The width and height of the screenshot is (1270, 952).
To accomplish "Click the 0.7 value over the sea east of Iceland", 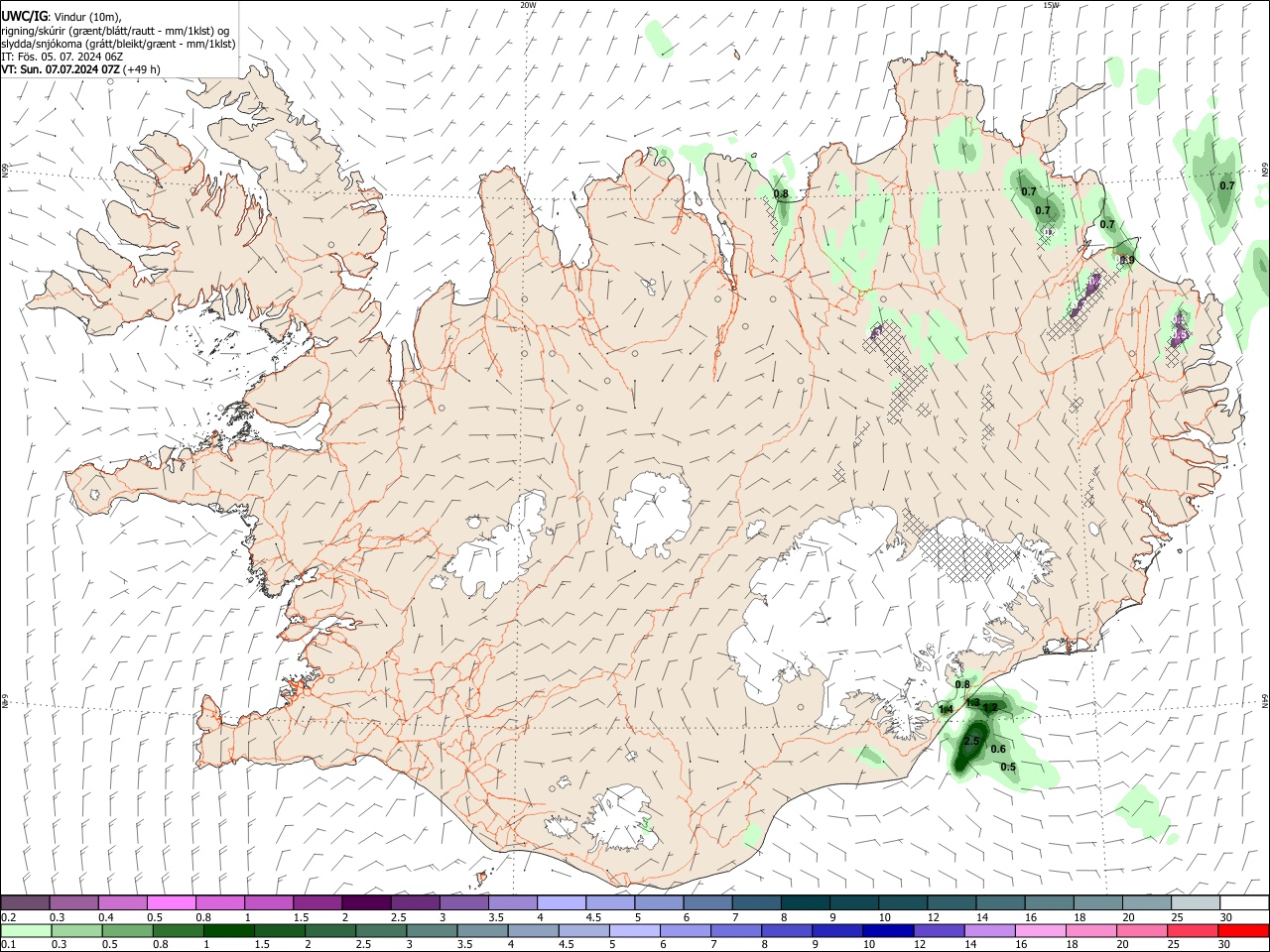I will tap(1227, 185).
